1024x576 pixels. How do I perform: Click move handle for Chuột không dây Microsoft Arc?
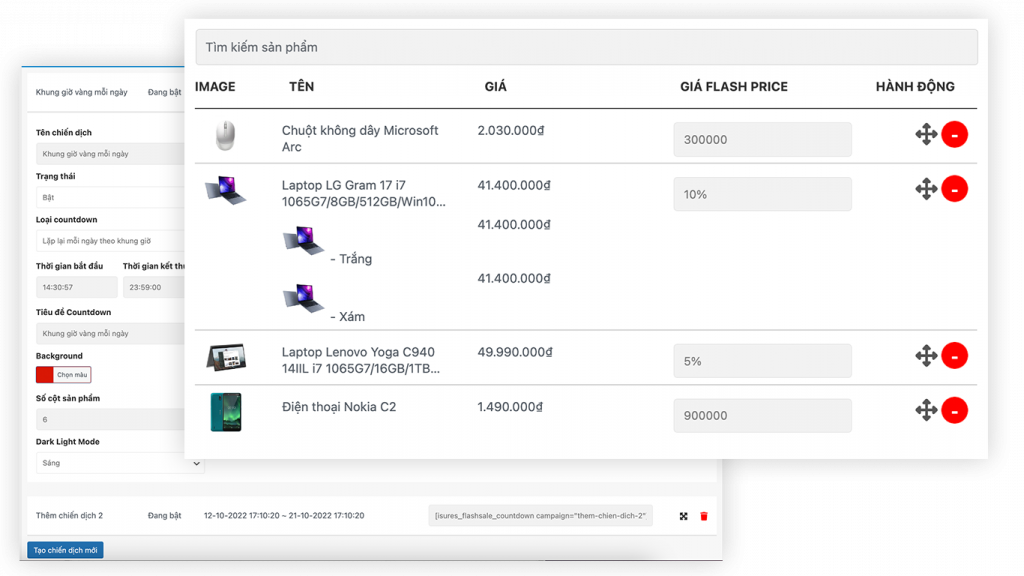point(926,134)
